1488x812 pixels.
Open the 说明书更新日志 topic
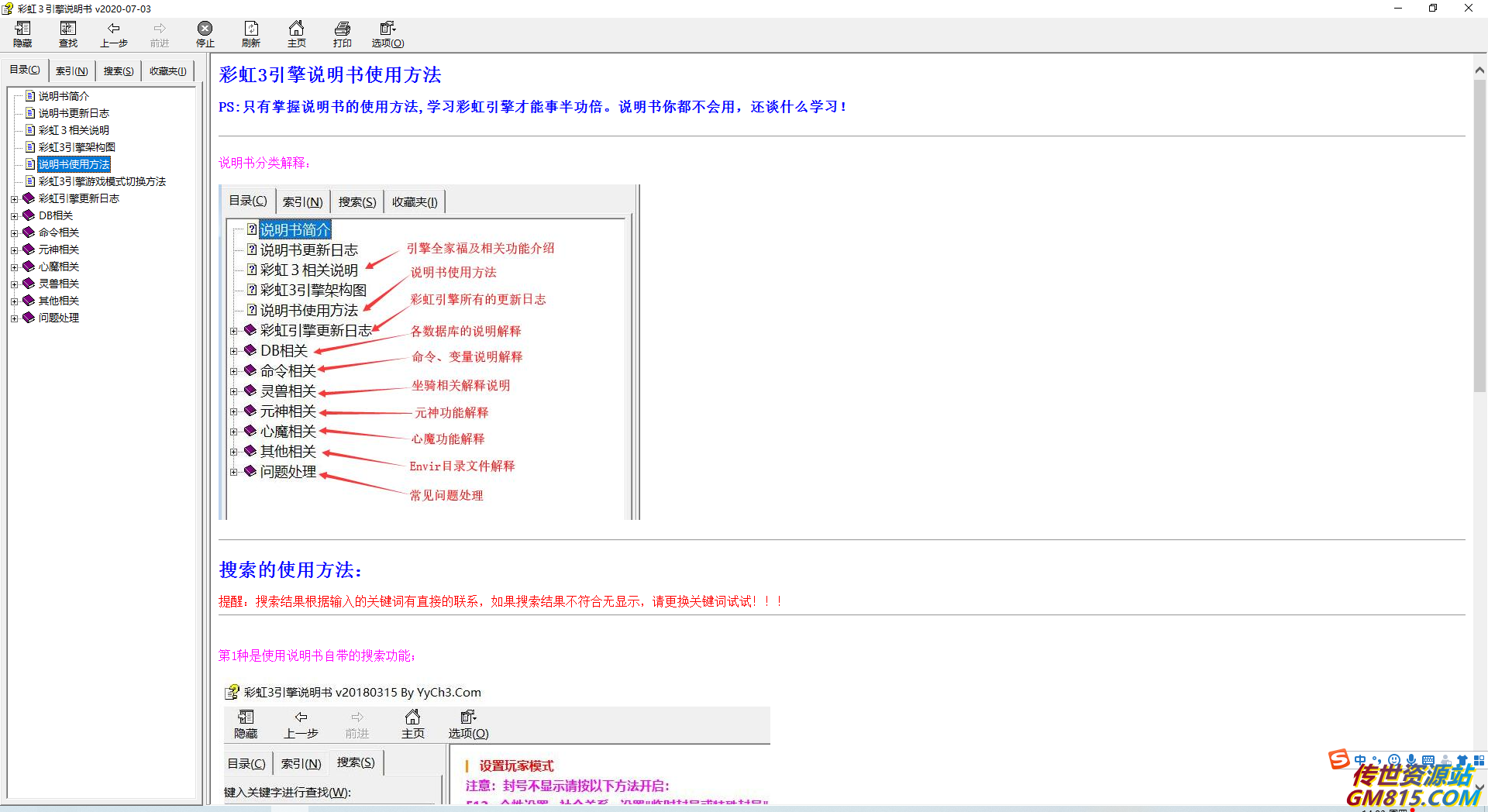(x=74, y=113)
